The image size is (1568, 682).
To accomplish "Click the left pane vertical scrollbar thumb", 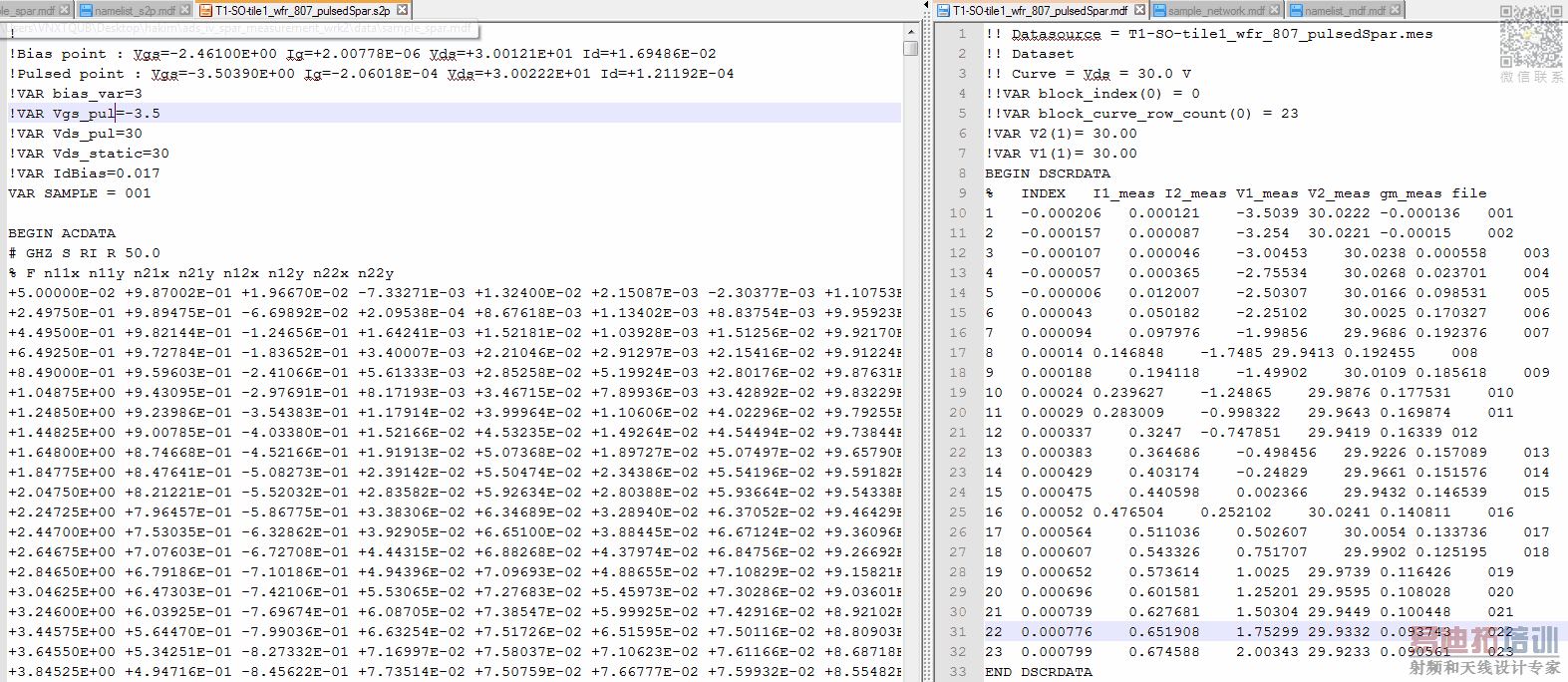I will point(911,48).
